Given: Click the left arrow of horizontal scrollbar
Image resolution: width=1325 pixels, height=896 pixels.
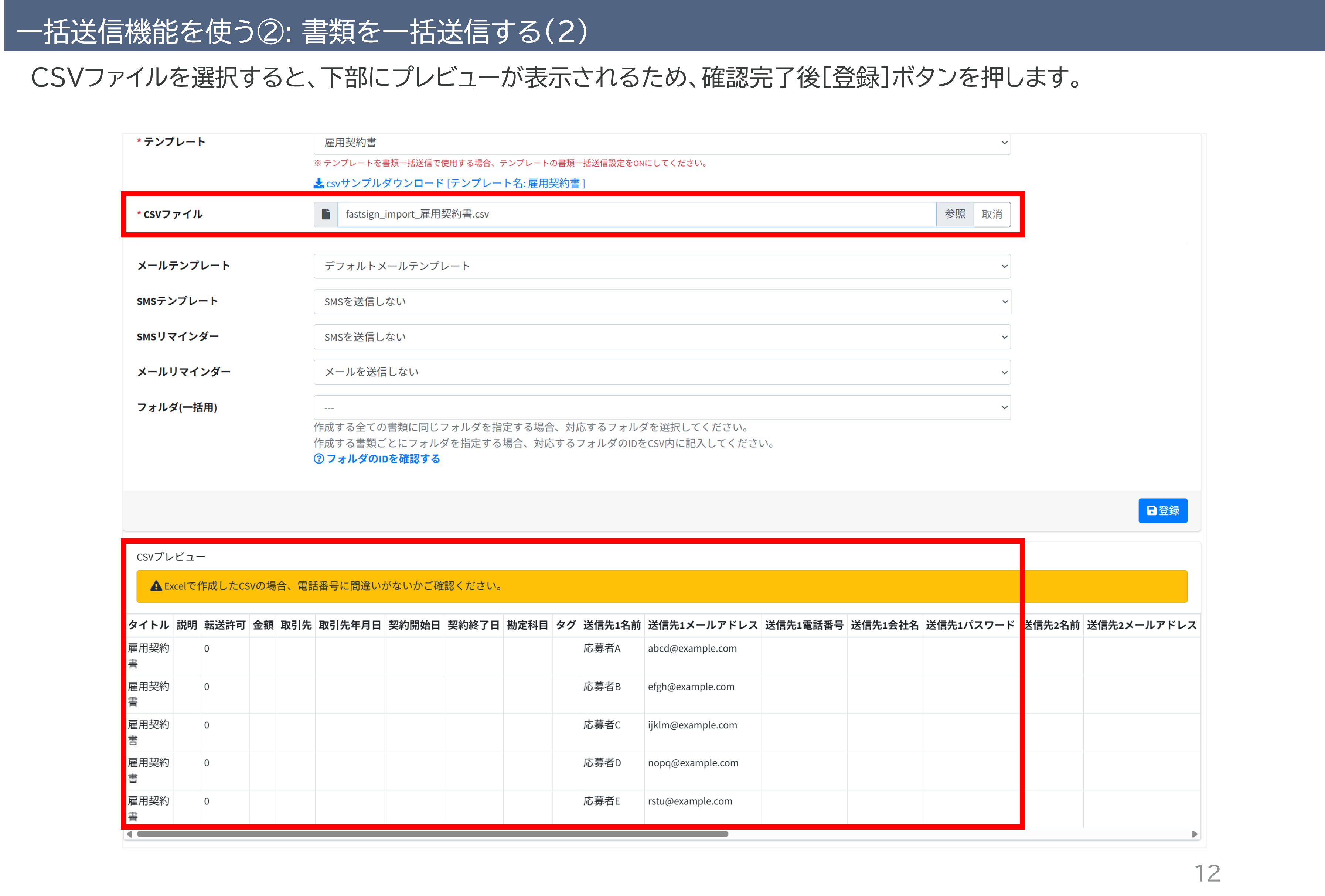Looking at the screenshot, I should pos(129,834).
